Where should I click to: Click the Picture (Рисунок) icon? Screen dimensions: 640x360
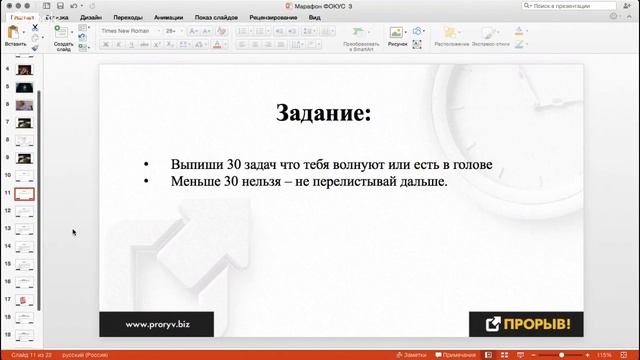click(396, 32)
